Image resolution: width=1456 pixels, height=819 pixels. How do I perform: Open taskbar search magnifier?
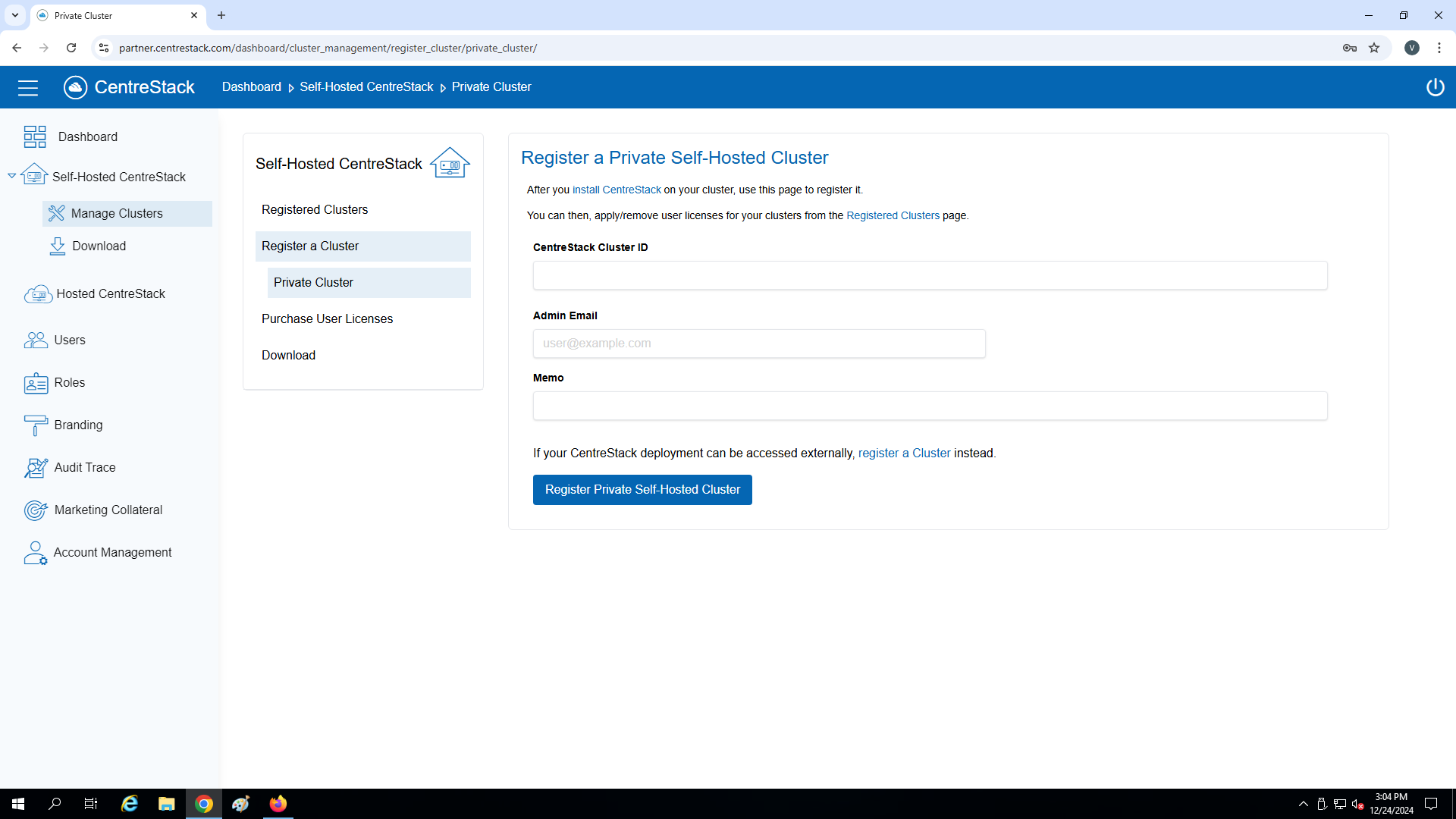tap(55, 804)
